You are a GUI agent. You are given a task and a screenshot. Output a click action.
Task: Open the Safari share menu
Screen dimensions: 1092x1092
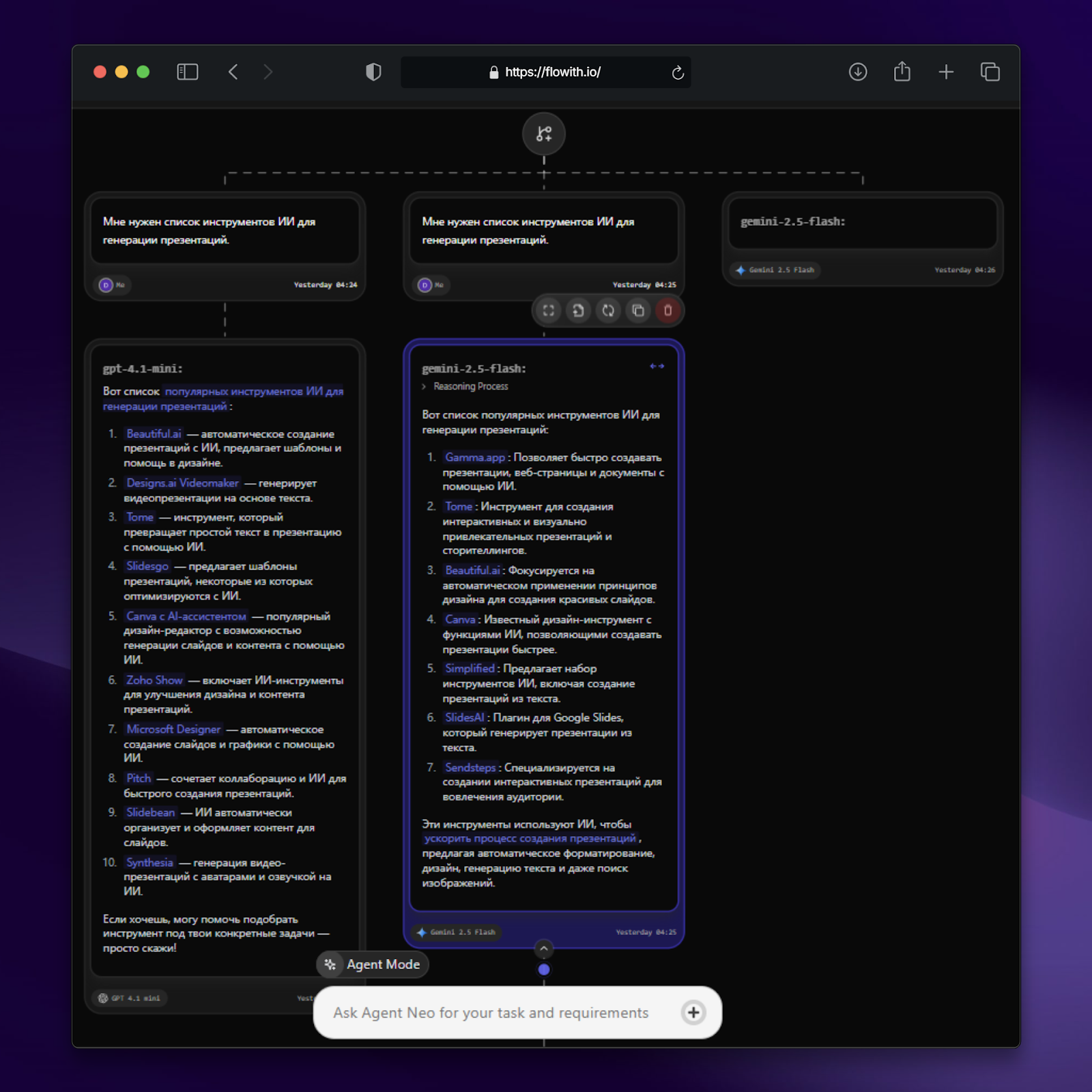coord(902,71)
